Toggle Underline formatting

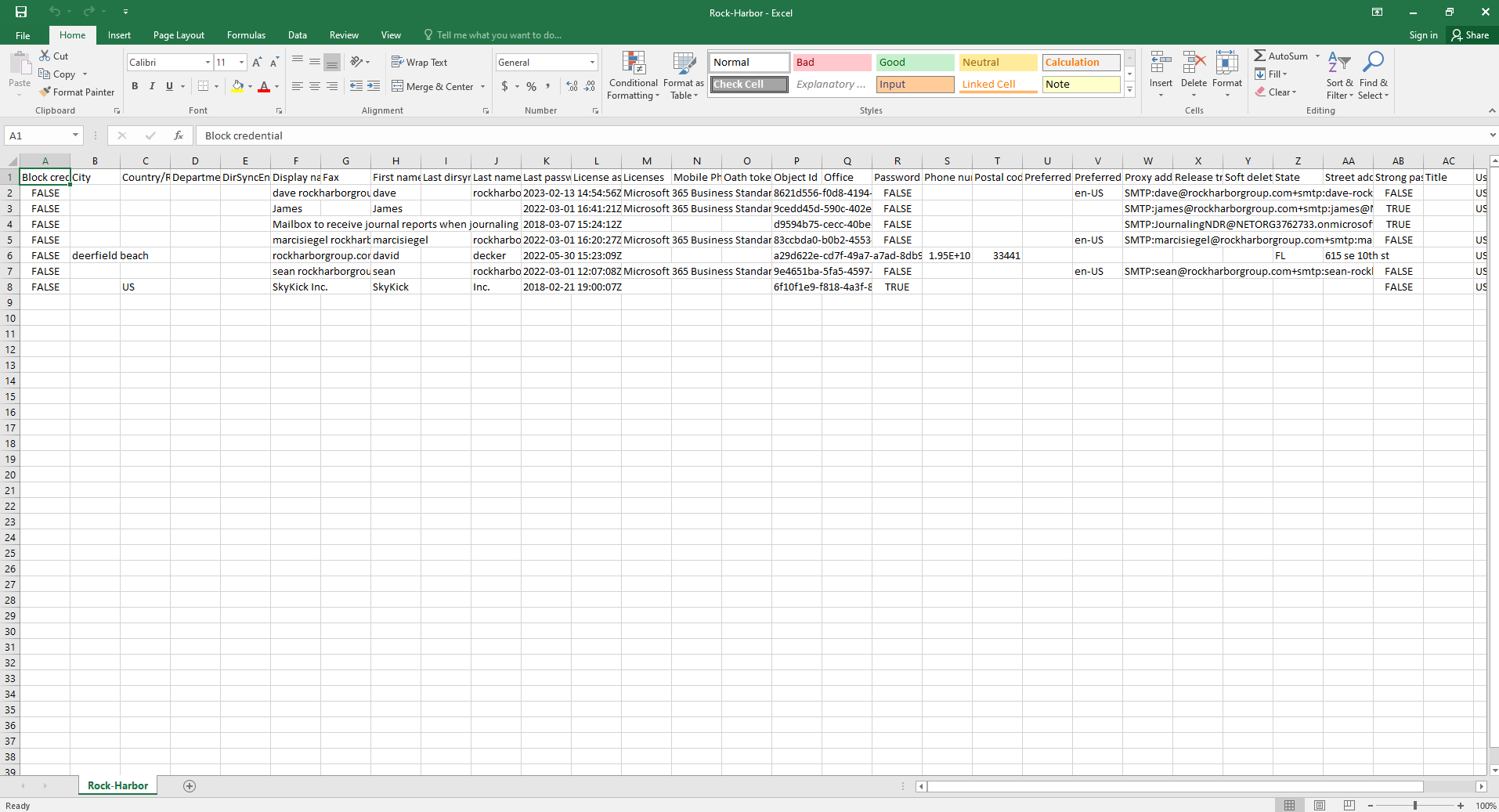point(169,86)
